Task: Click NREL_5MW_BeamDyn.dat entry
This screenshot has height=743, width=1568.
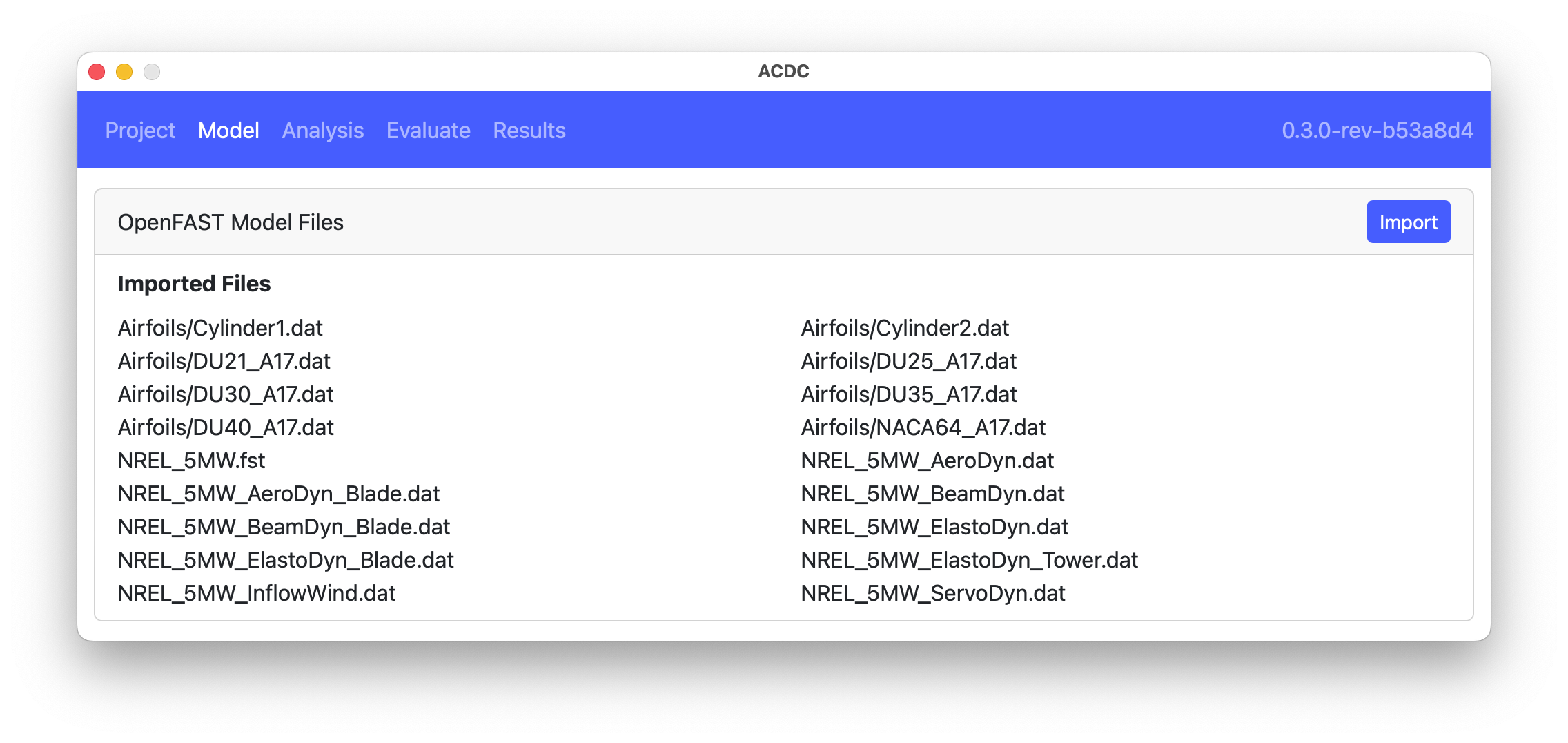Action: coord(933,493)
